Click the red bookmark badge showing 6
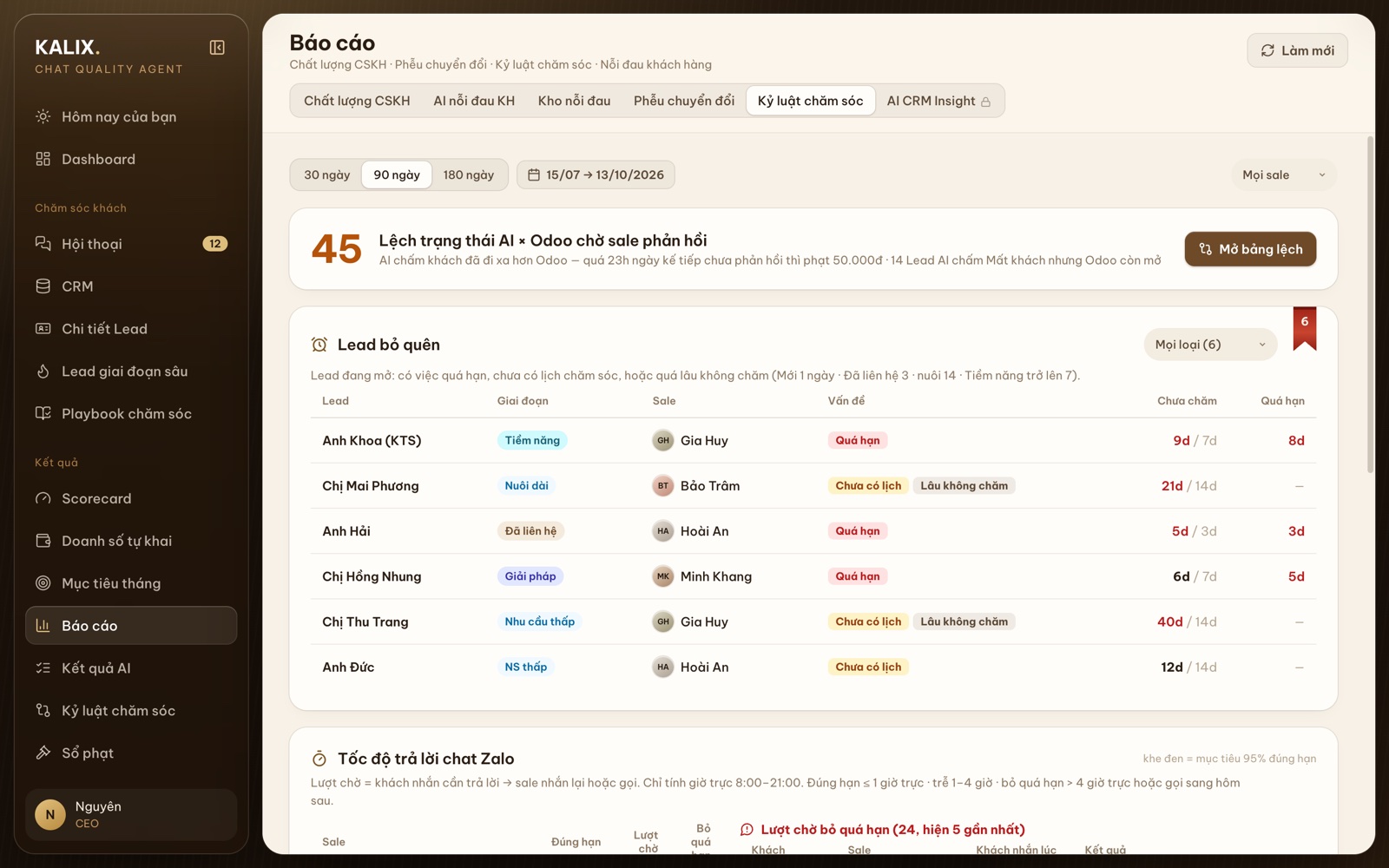This screenshot has width=1389, height=868. click(1304, 328)
